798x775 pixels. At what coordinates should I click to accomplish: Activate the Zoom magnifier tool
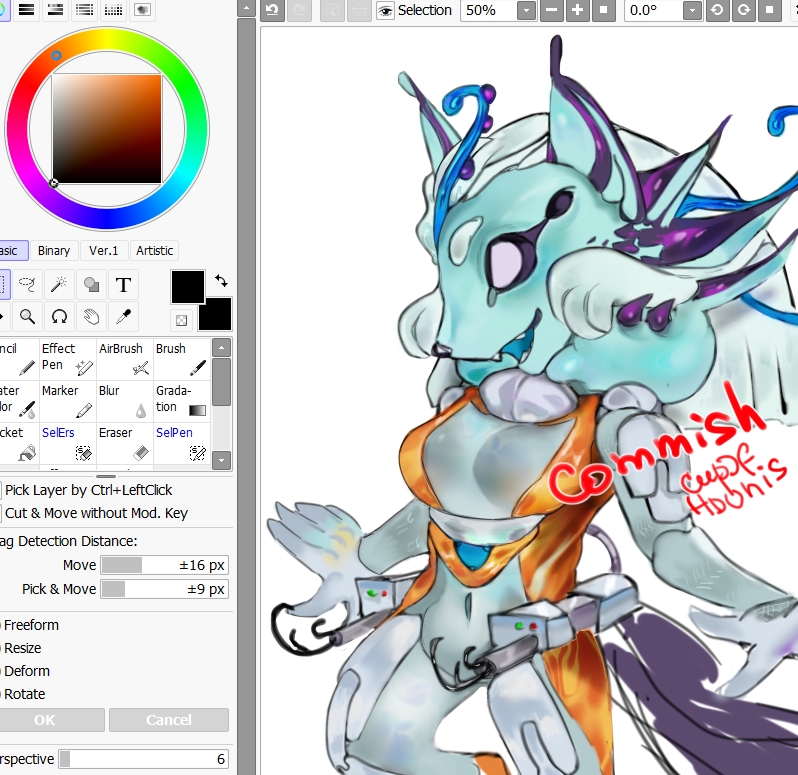tap(27, 317)
